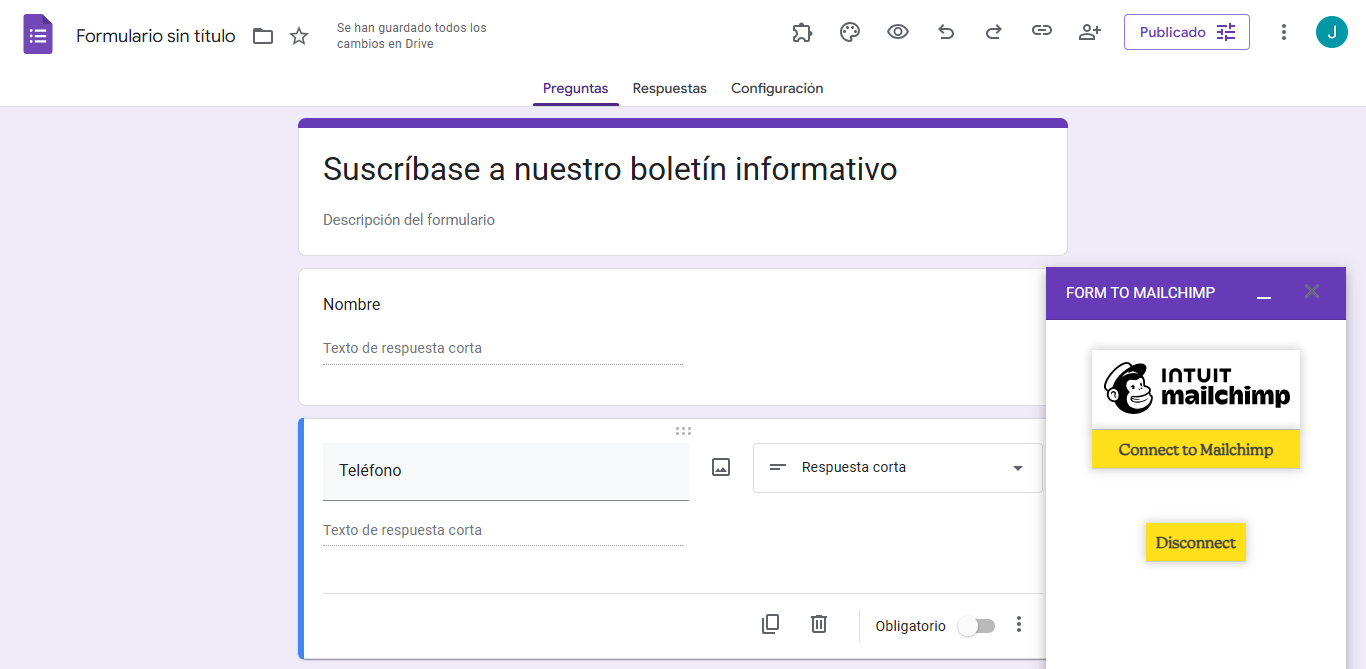
Task: Open the Respuesta corta type dropdown
Action: tap(897, 468)
